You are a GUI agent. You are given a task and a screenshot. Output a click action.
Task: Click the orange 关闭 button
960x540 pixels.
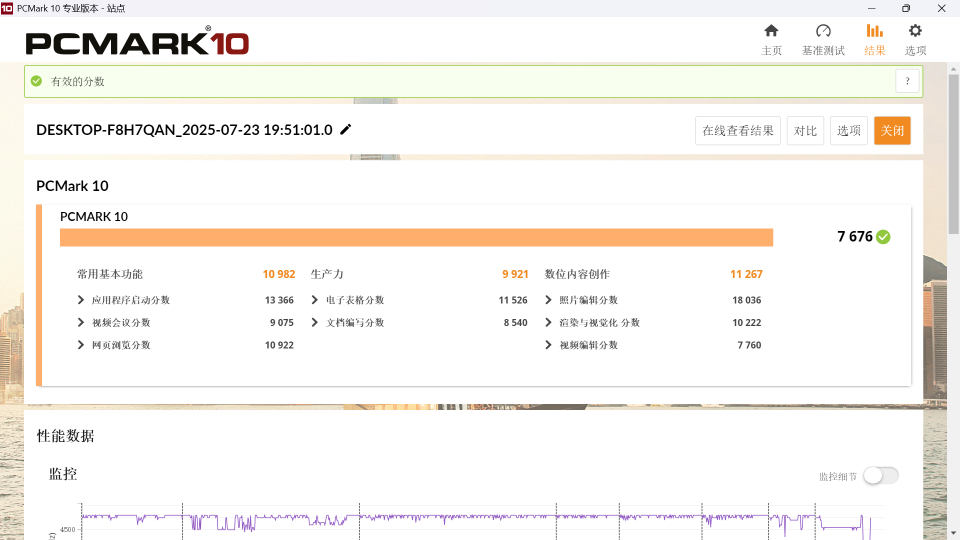(x=892, y=130)
